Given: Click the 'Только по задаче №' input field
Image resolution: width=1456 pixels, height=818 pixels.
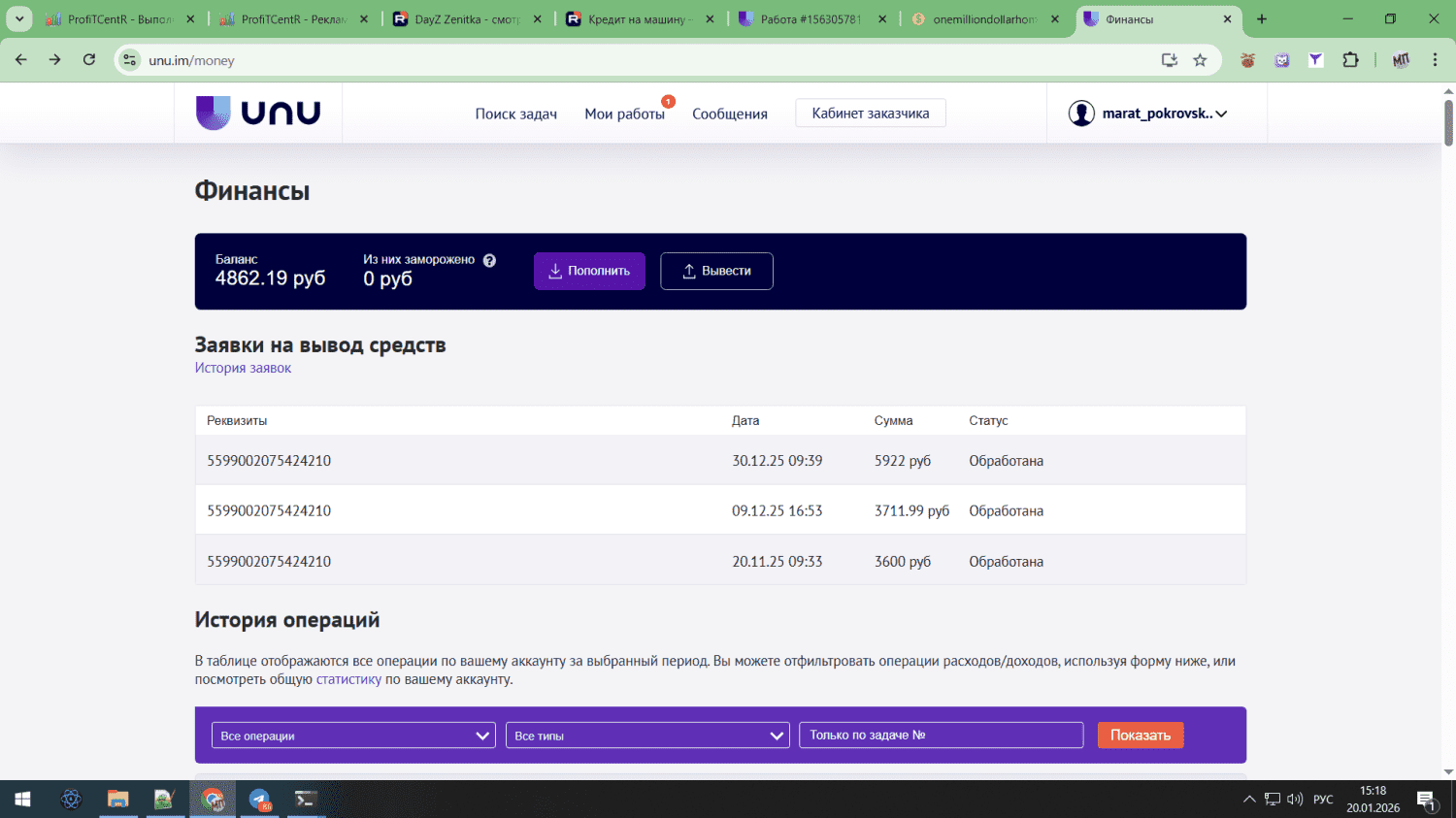Looking at the screenshot, I should pos(941,736).
